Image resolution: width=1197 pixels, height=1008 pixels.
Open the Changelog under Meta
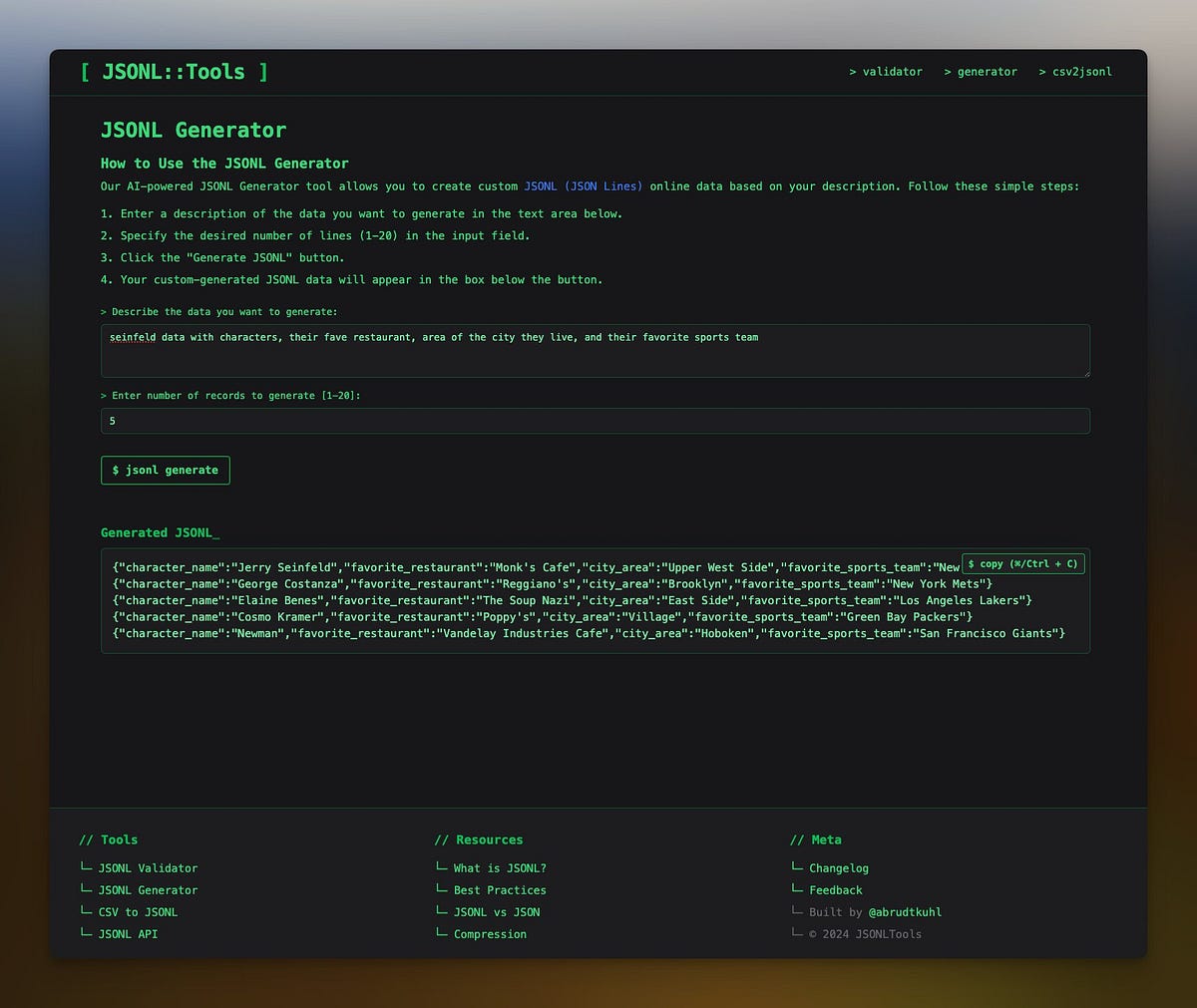(x=838, y=867)
